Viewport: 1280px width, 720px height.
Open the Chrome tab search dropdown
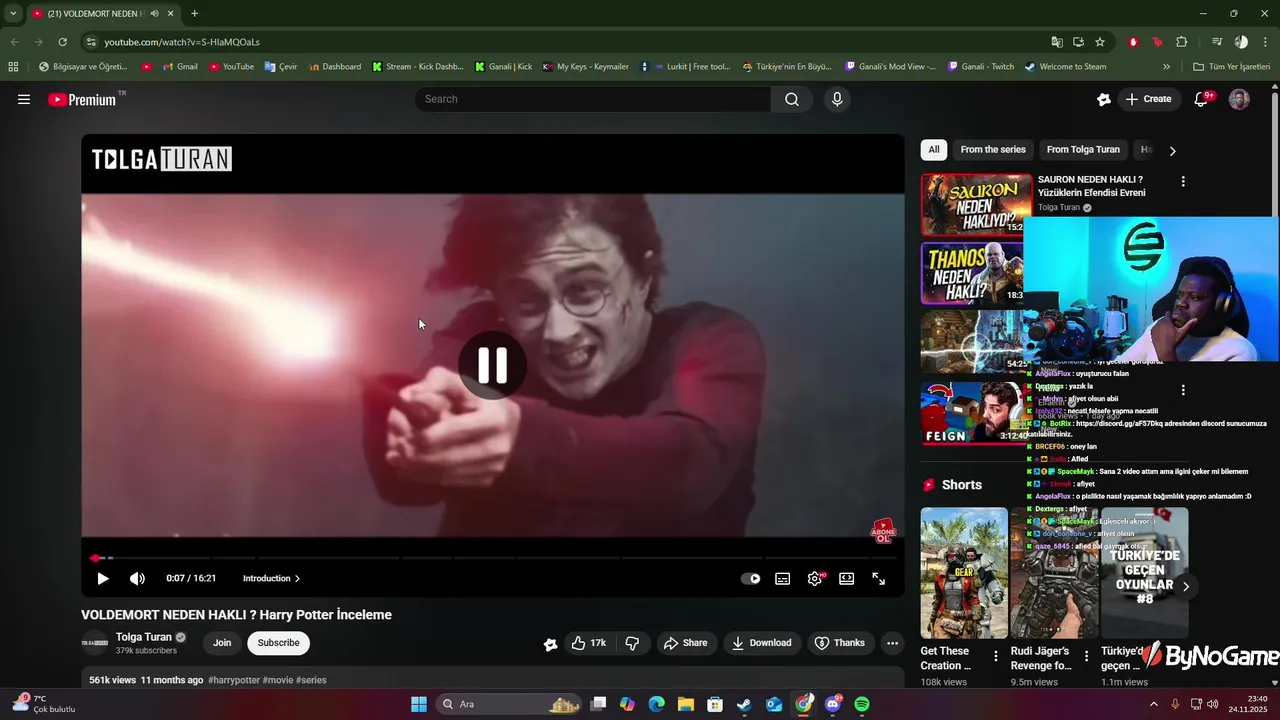coord(13,14)
